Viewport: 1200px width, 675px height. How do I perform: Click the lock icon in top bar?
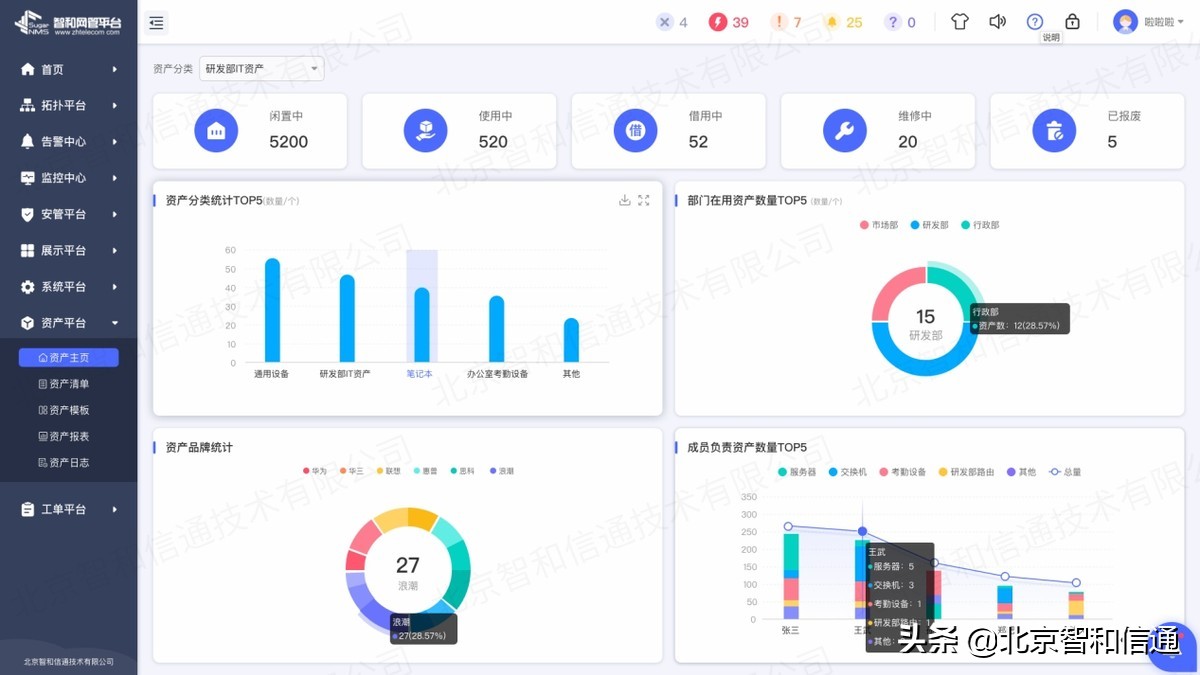click(x=1072, y=21)
